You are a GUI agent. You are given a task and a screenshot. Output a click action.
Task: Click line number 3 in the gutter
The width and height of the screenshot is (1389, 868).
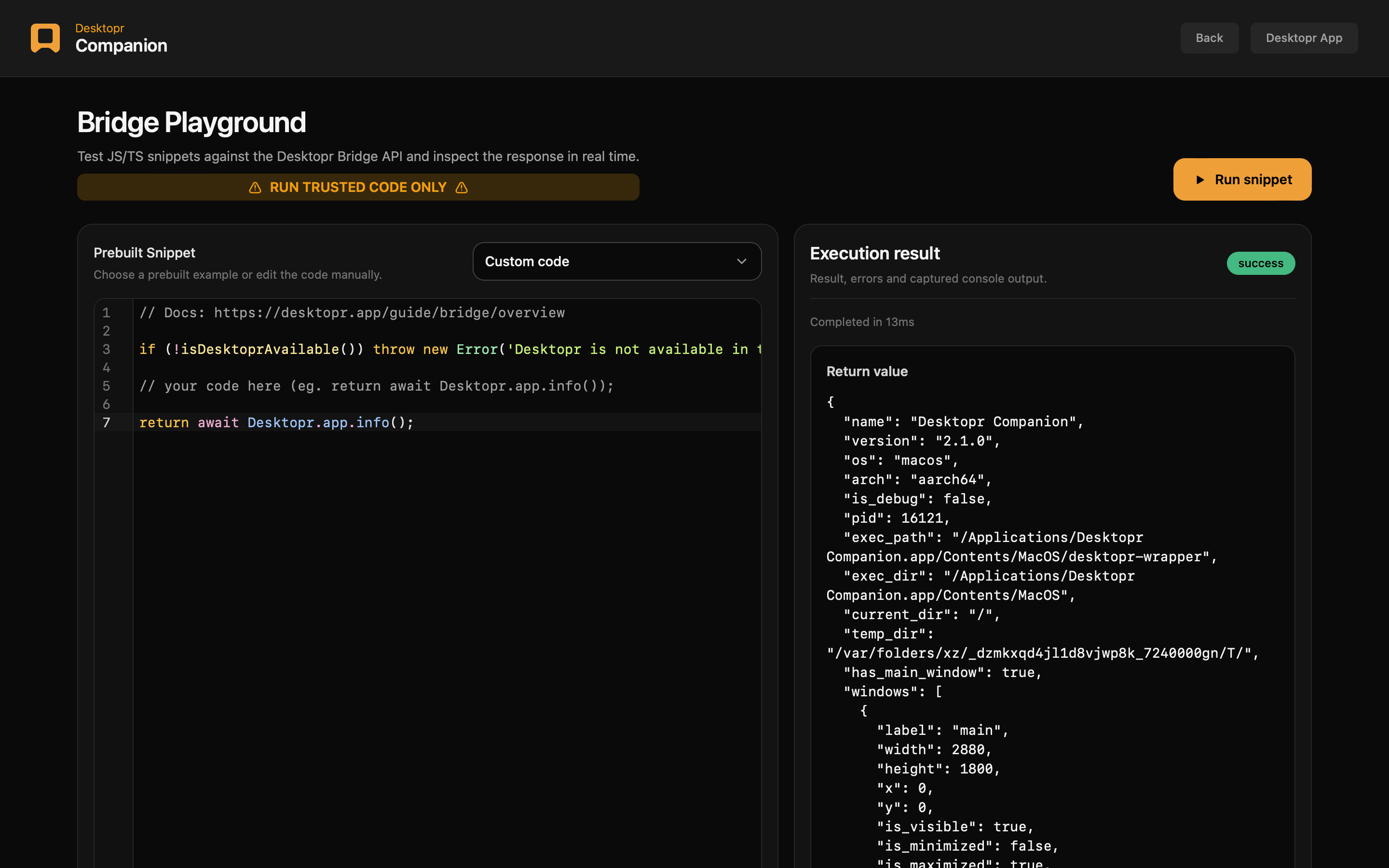(106, 350)
